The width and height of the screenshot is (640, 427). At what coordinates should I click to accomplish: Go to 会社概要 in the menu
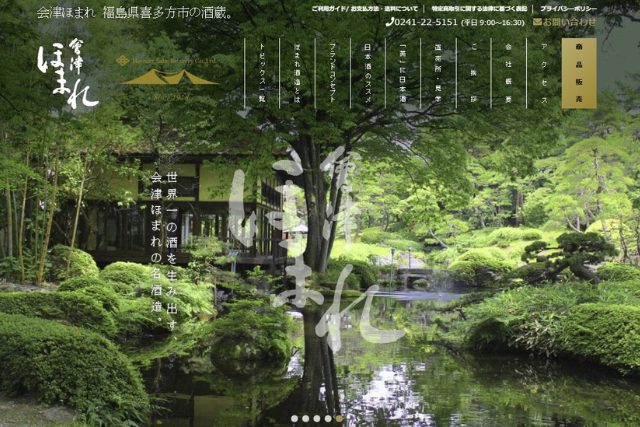coord(508,74)
